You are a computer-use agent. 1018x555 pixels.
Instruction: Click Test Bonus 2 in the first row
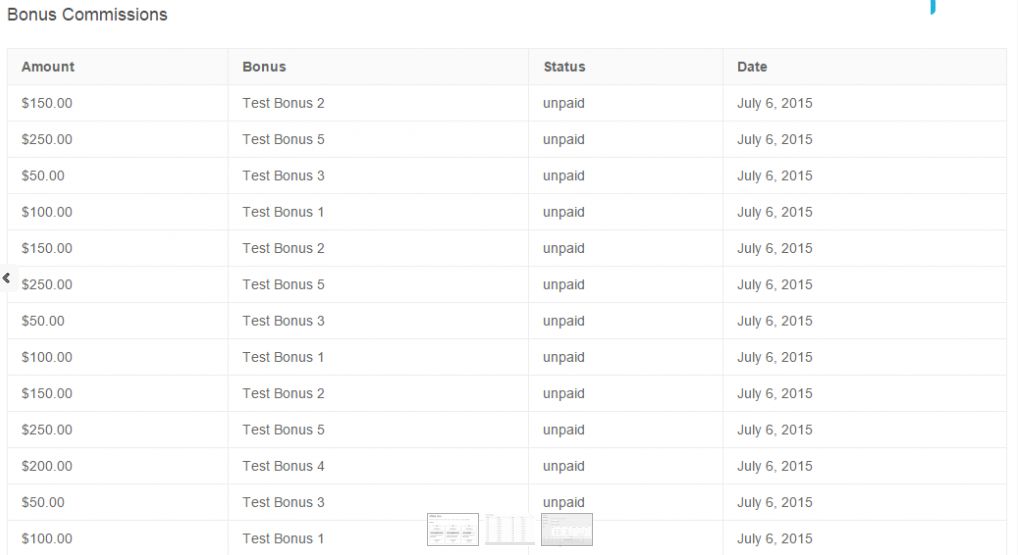283,103
